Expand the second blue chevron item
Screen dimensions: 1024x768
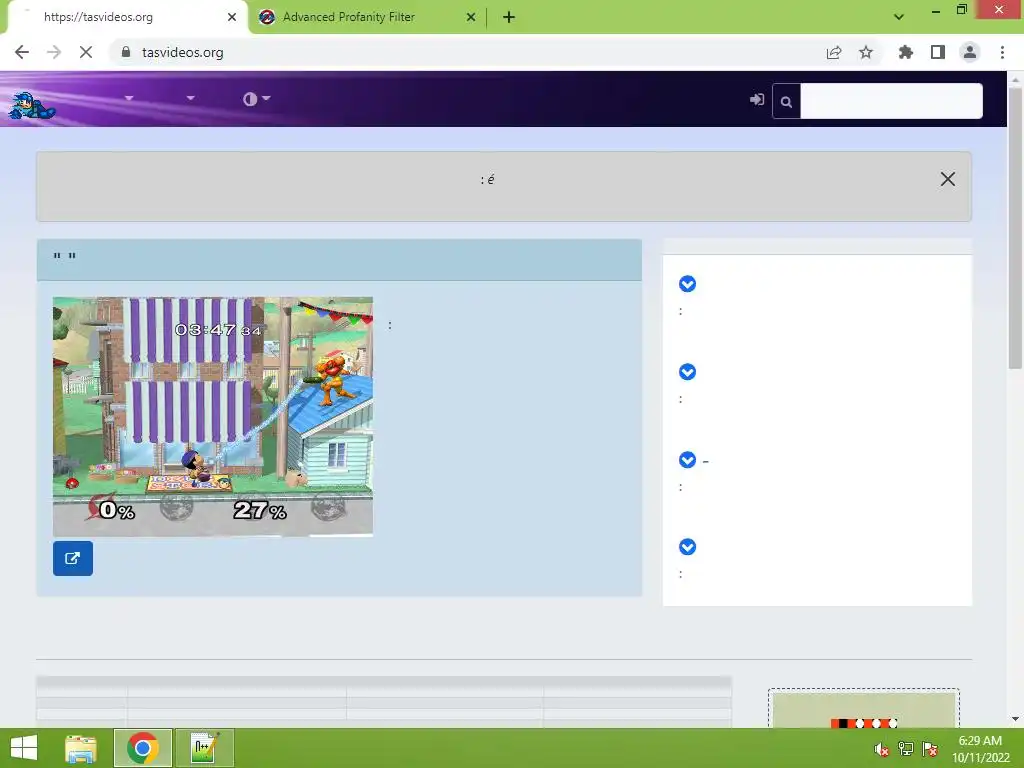(687, 372)
